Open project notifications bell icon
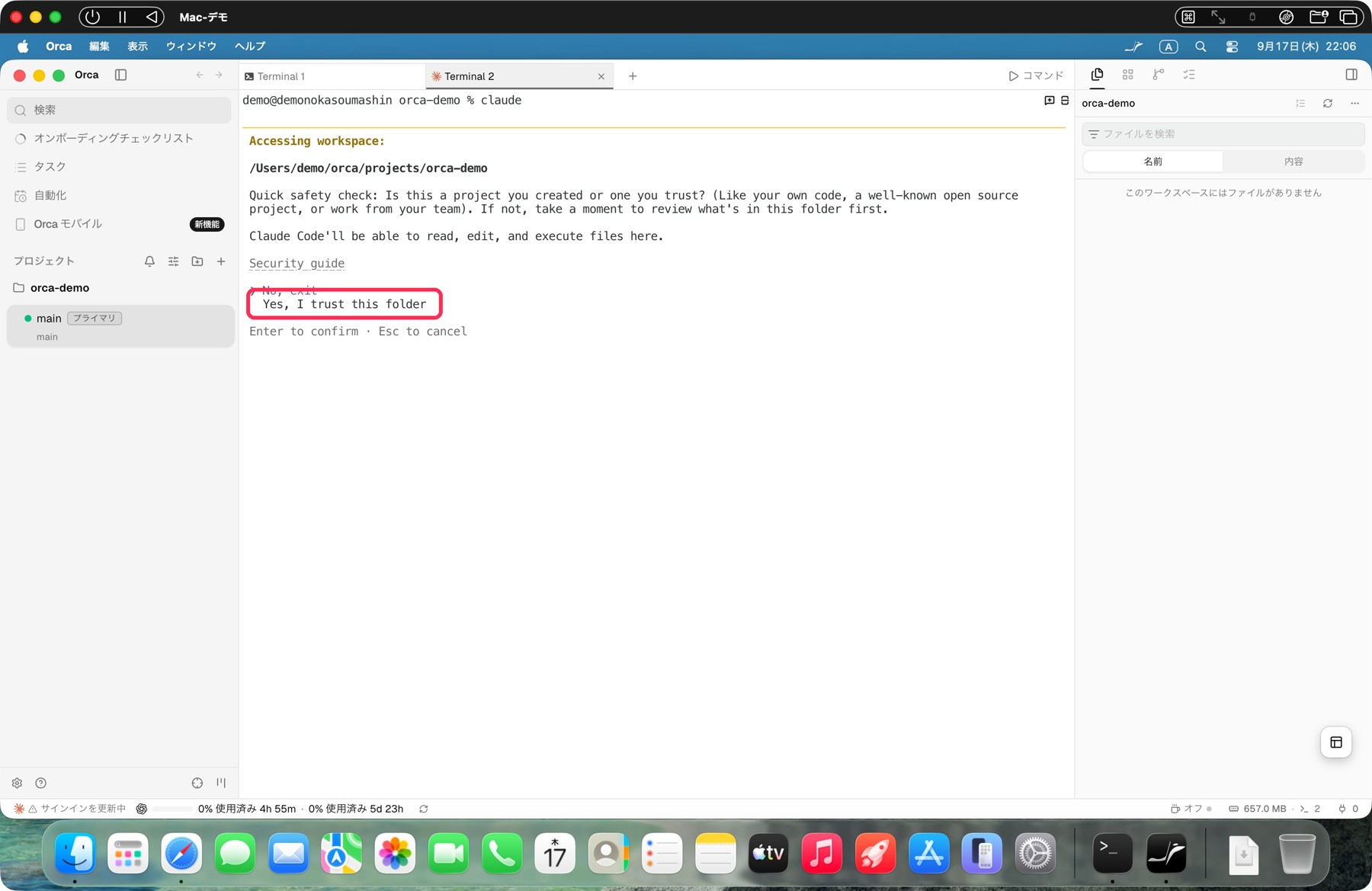The image size is (1372, 891). [x=149, y=261]
